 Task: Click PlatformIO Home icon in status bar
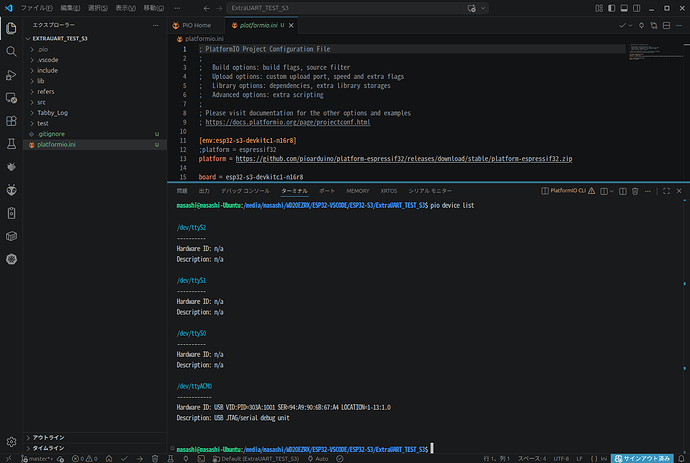(109, 459)
